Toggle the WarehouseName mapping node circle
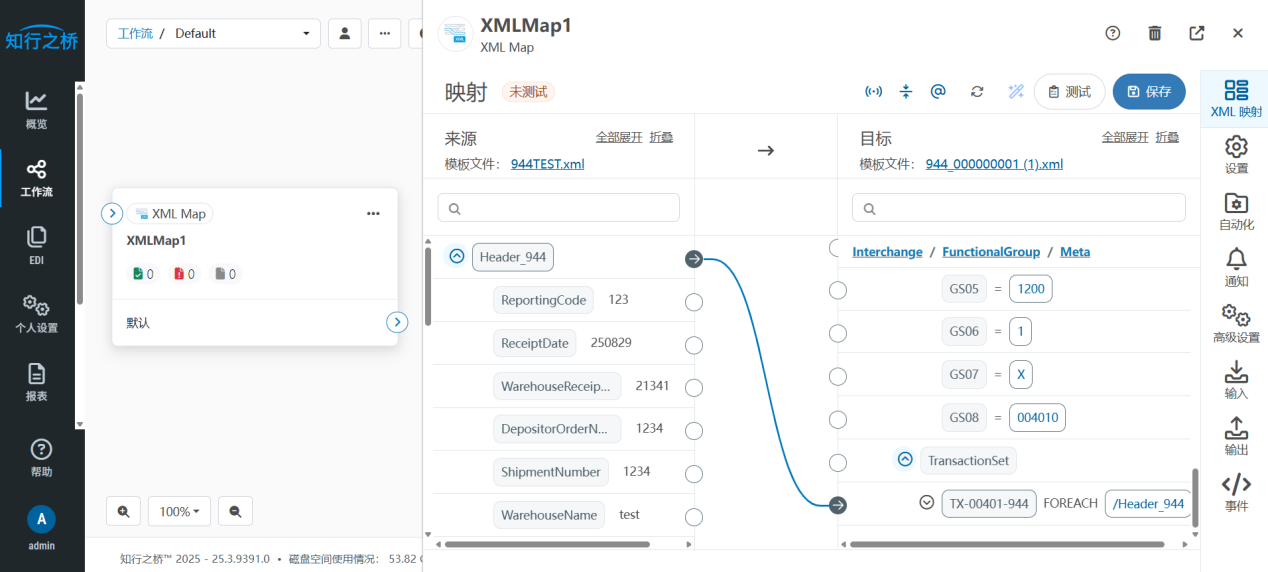This screenshot has width=1268, height=572. 693,517
